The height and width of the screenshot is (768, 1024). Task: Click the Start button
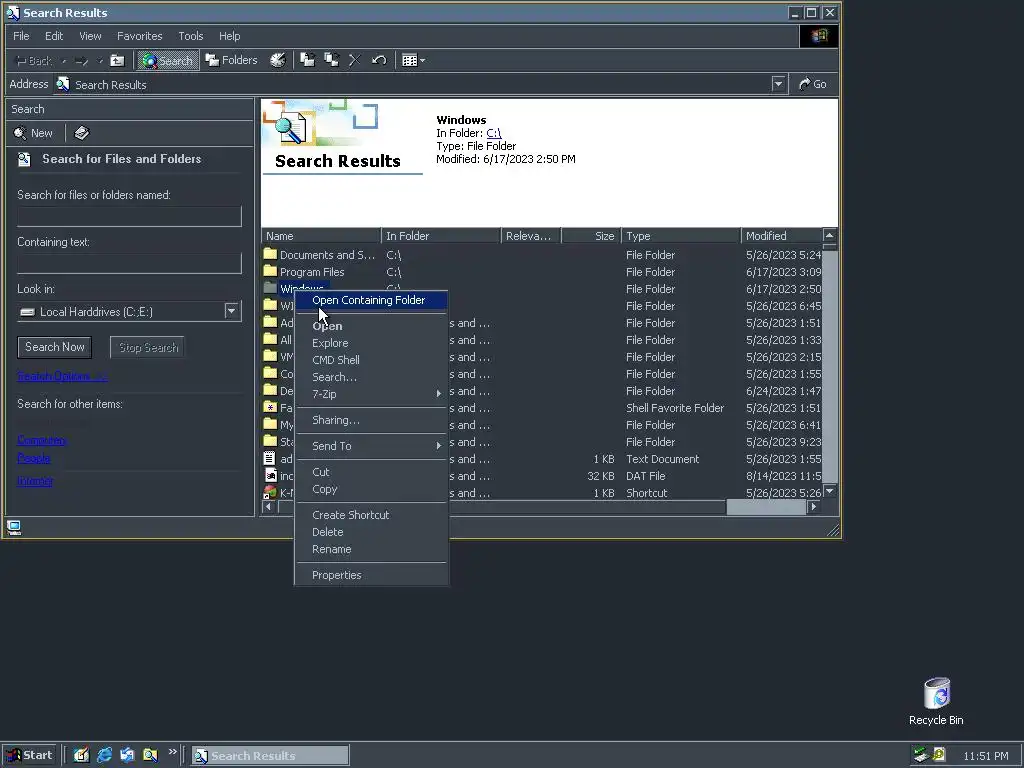click(x=29, y=756)
